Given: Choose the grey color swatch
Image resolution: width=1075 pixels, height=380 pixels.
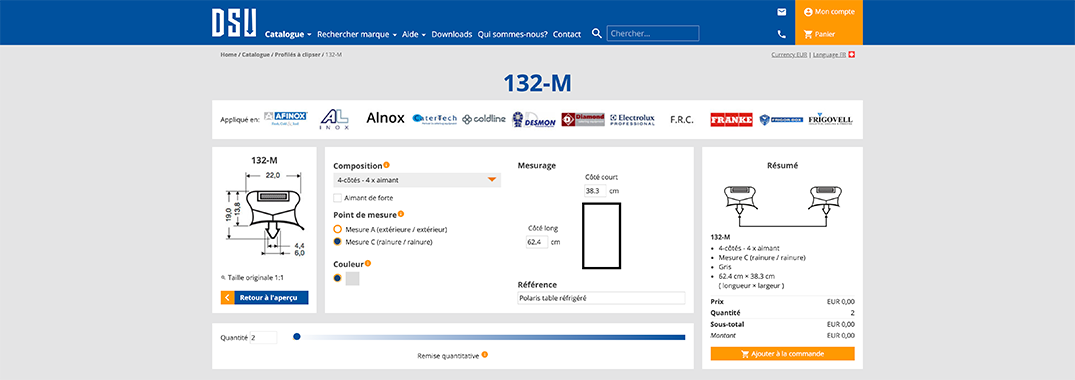Looking at the screenshot, I should click(352, 278).
